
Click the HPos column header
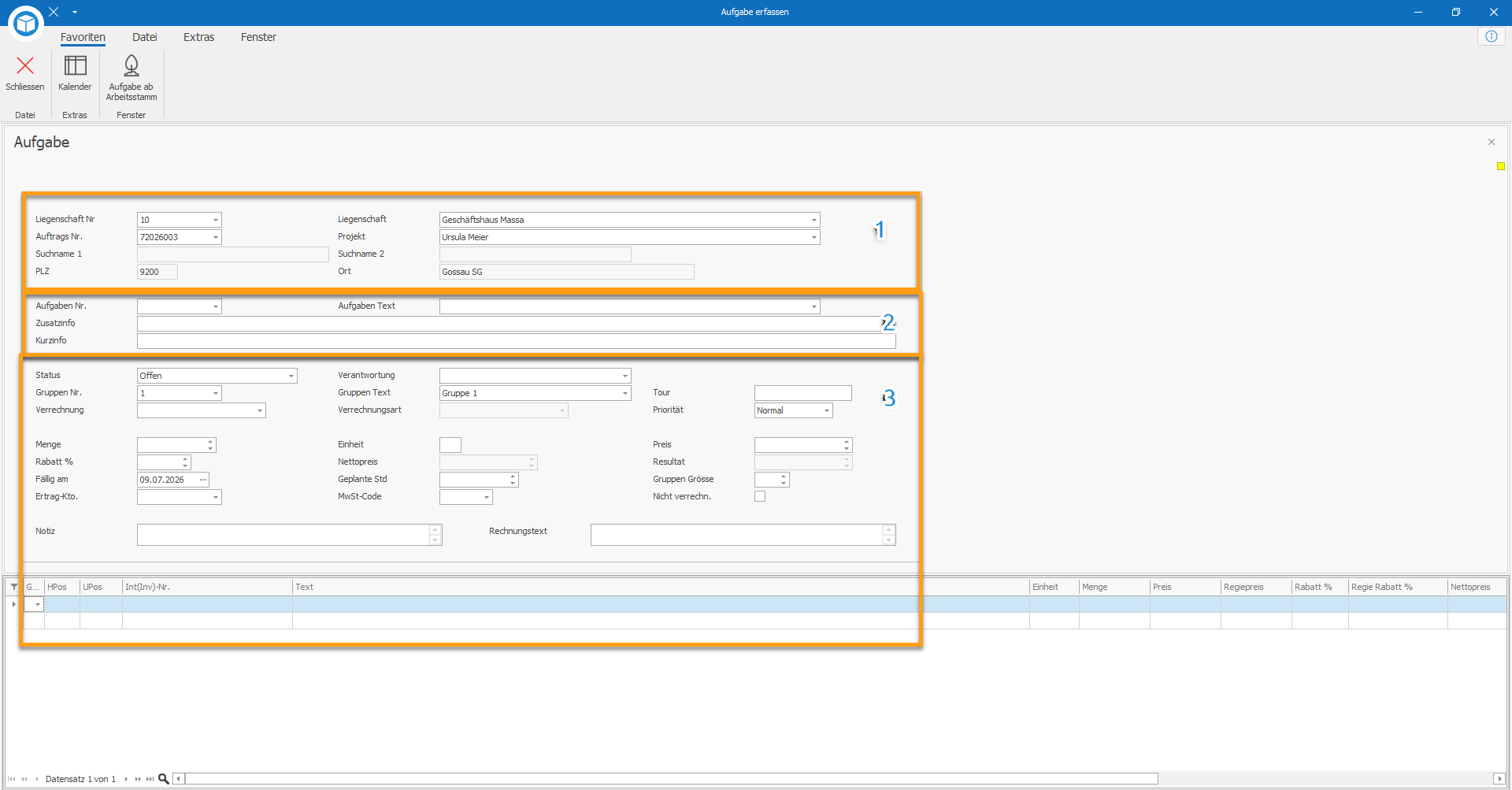click(x=62, y=587)
